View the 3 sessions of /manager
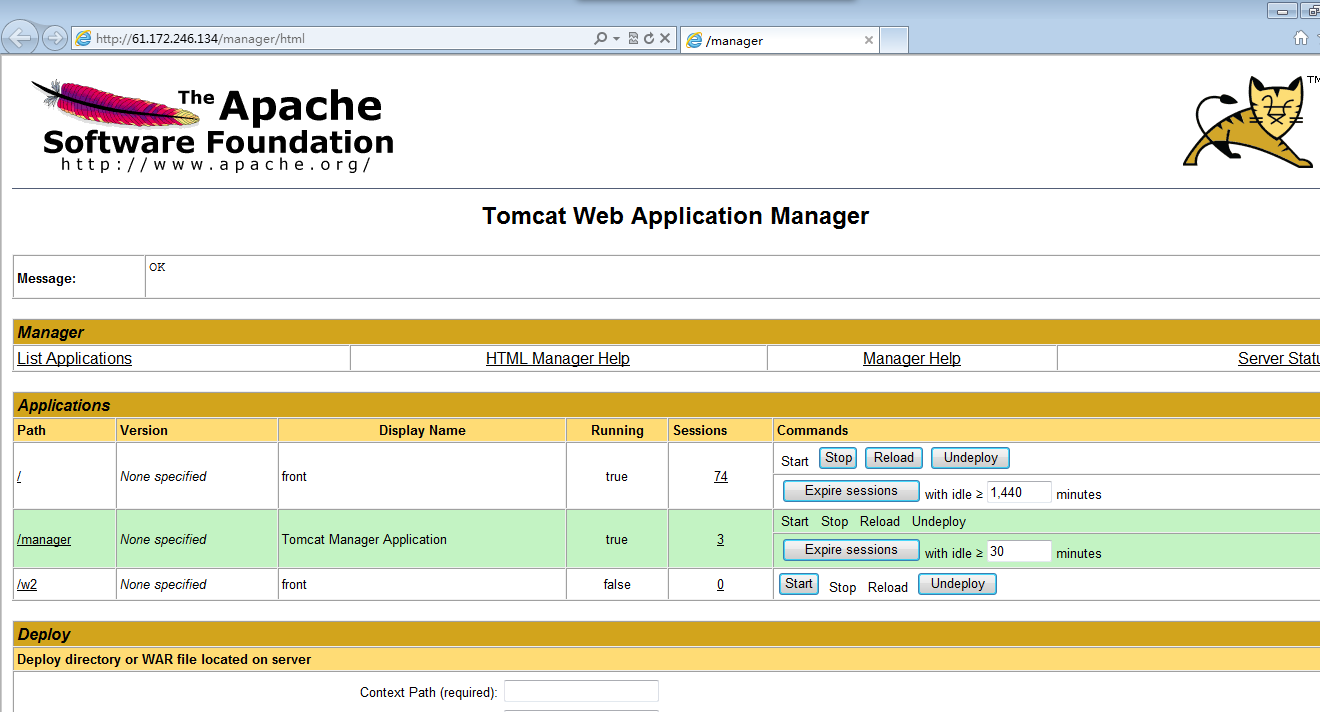 coord(720,539)
